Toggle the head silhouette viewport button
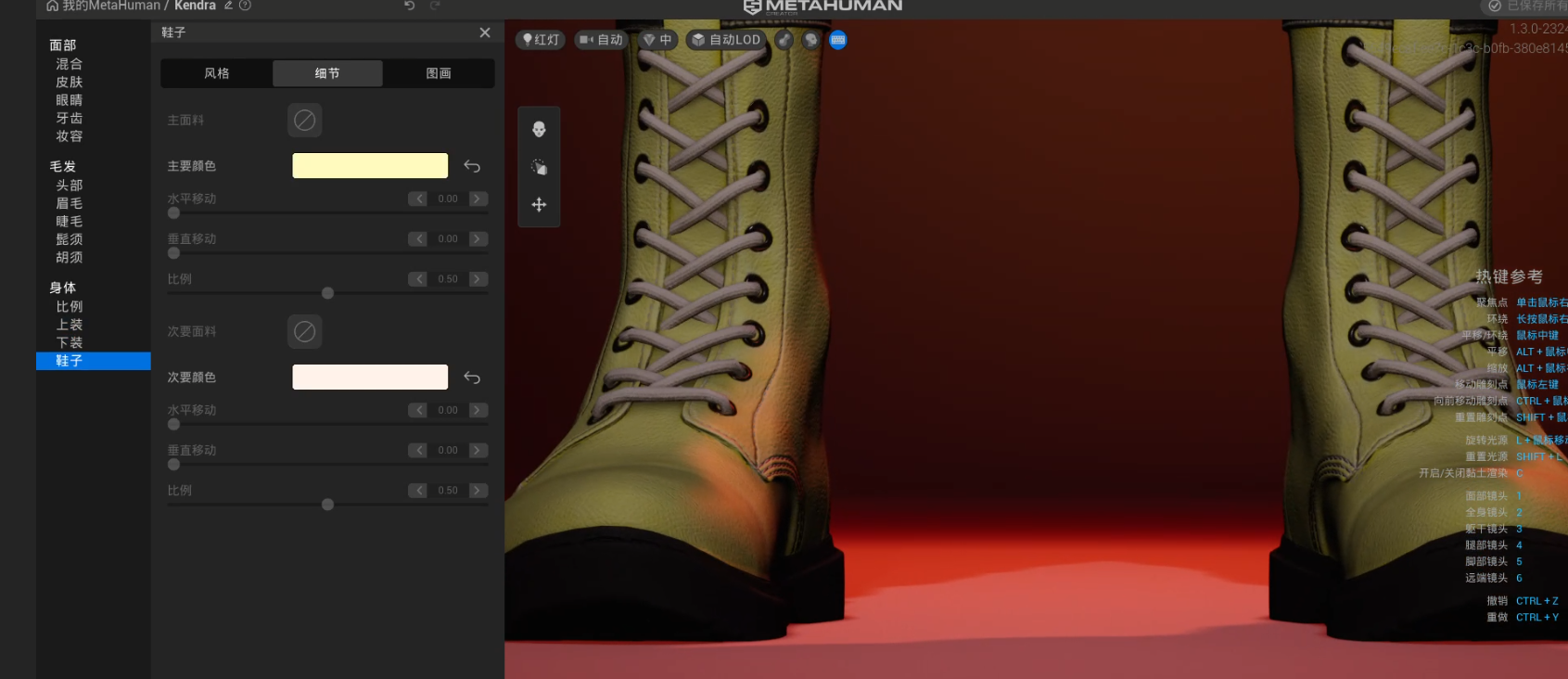This screenshot has width=1568, height=679. (811, 40)
